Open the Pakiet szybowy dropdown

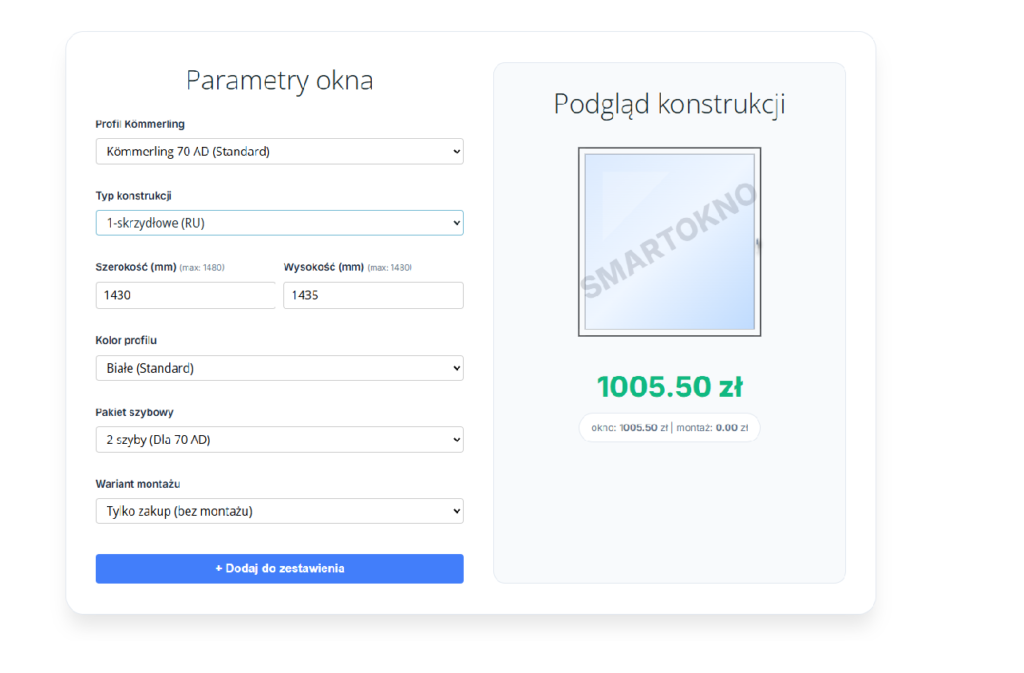coord(279,439)
